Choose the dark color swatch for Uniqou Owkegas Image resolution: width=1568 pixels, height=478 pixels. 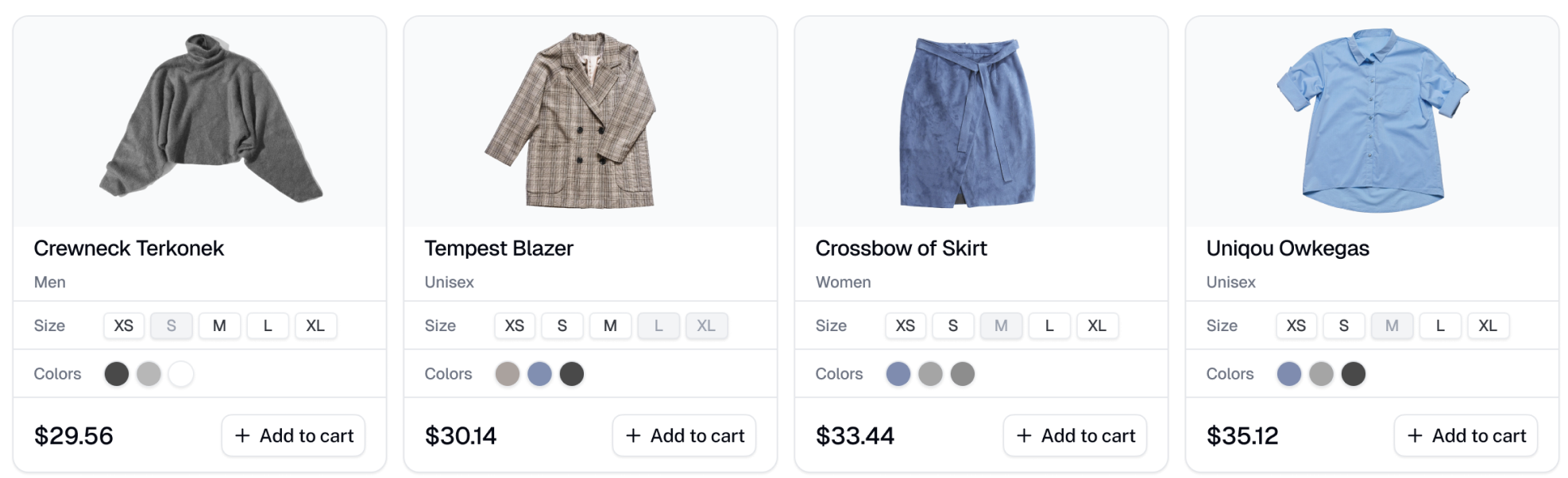1354,374
